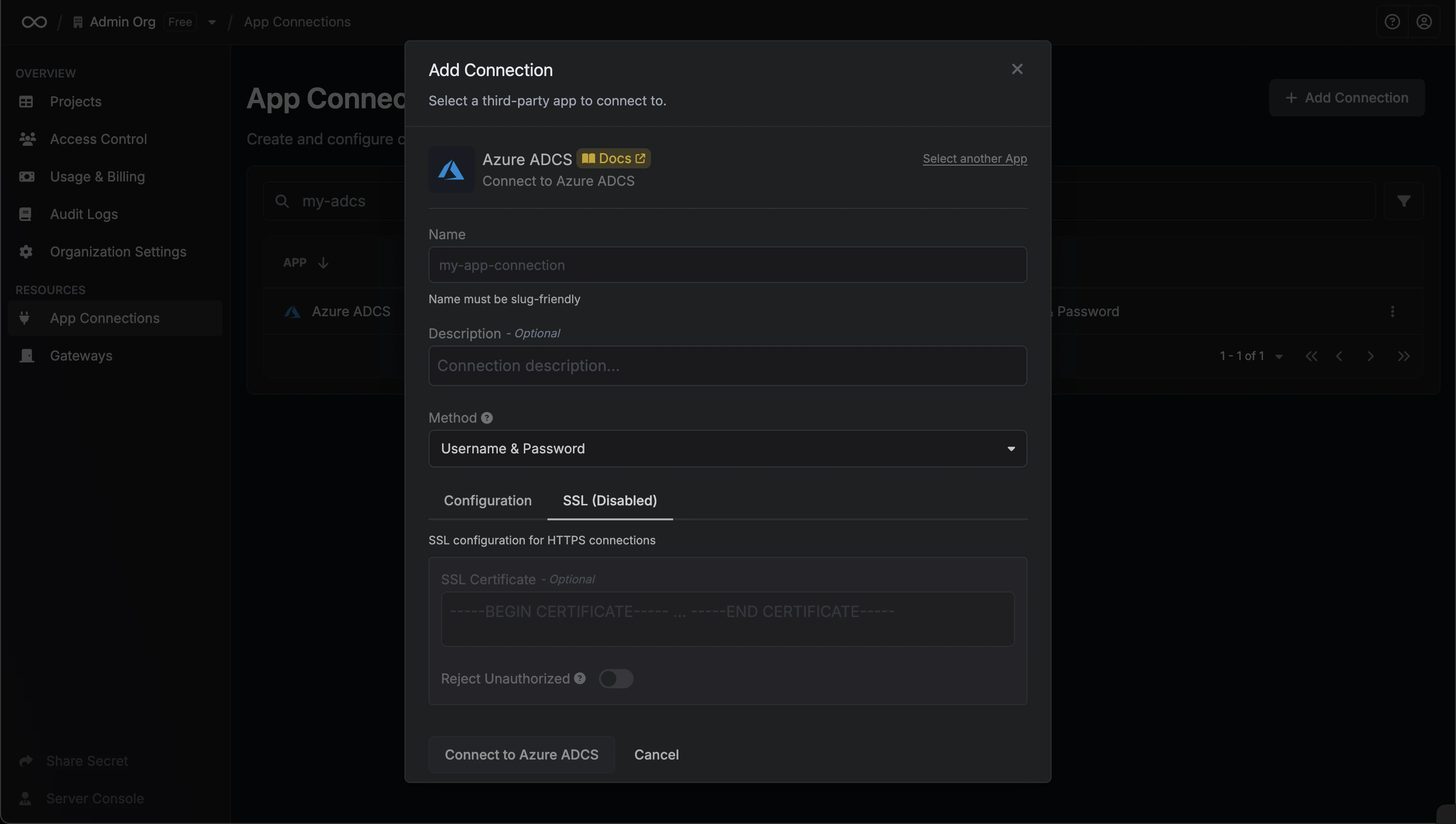Click the Add Connection button behind dialog

1346,98
